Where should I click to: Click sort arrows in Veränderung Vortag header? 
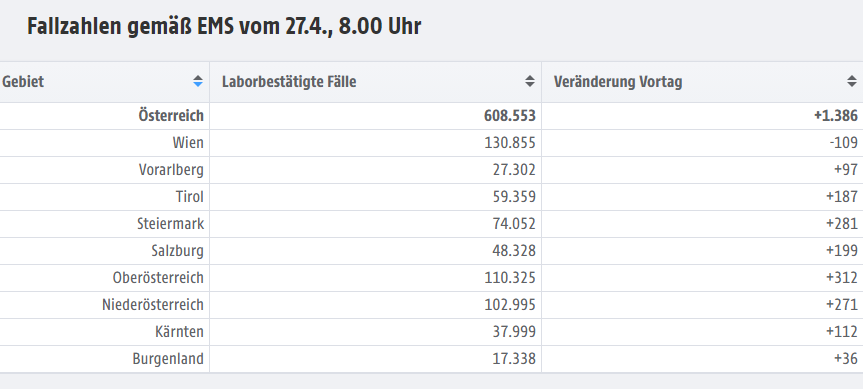click(851, 81)
